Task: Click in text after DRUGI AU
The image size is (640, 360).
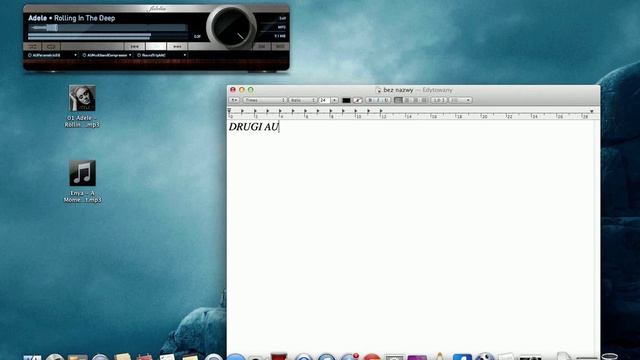Action: (x=279, y=127)
